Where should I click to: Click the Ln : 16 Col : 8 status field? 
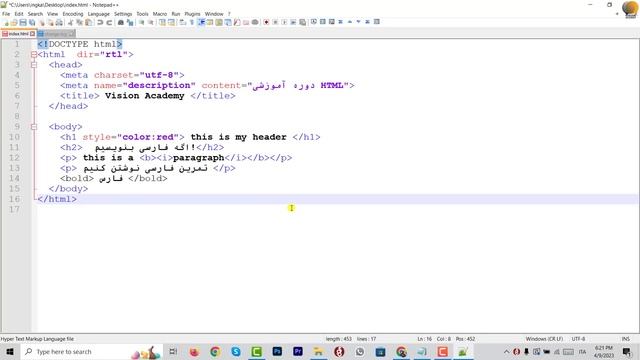coord(434,339)
